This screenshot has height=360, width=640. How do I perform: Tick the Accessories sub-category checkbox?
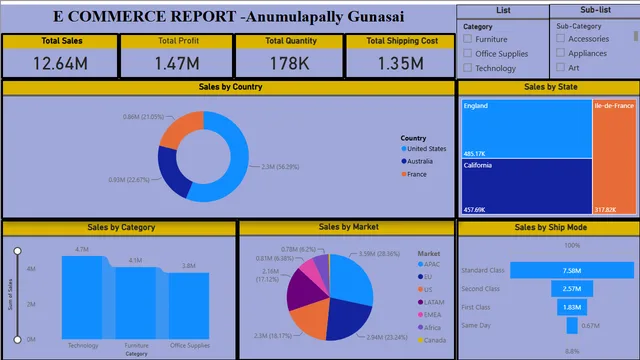pos(561,38)
